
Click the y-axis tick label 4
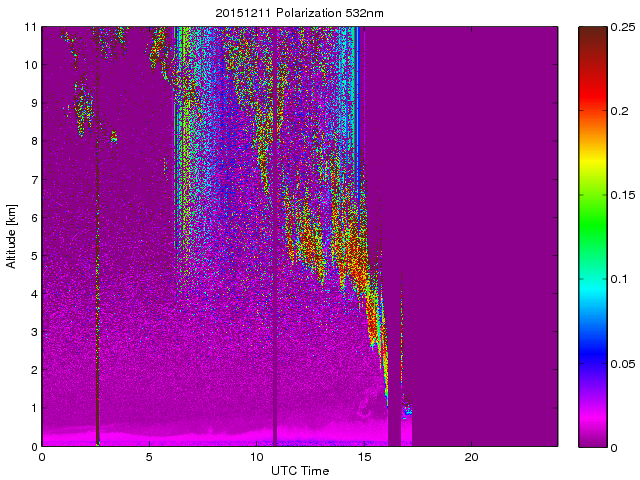[x=33, y=294]
